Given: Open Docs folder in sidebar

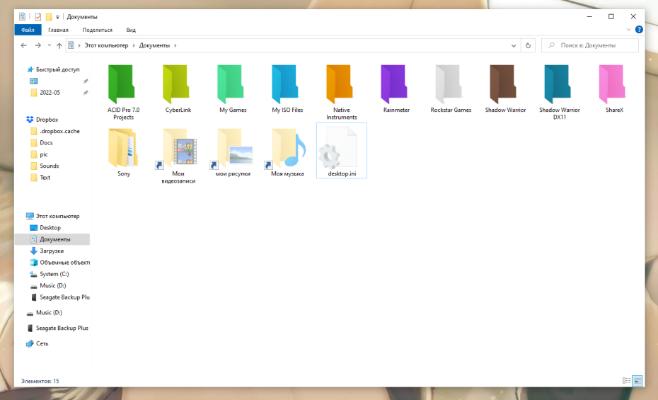Looking at the screenshot, I should coord(46,143).
